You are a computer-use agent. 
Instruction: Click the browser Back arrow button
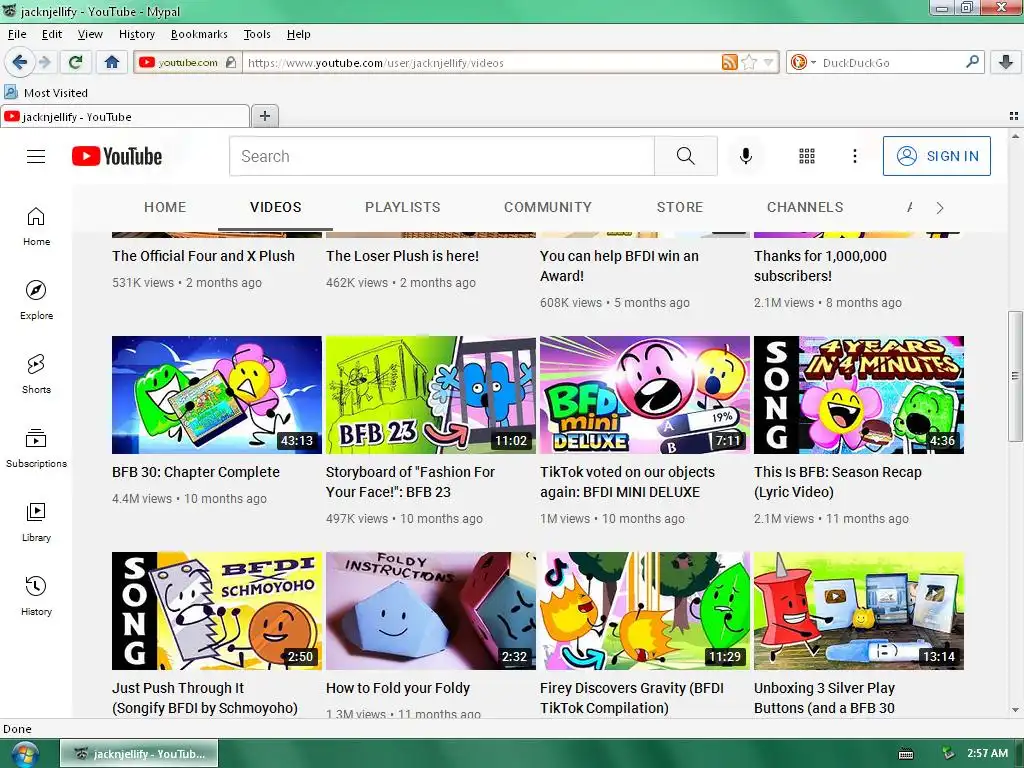click(x=19, y=62)
